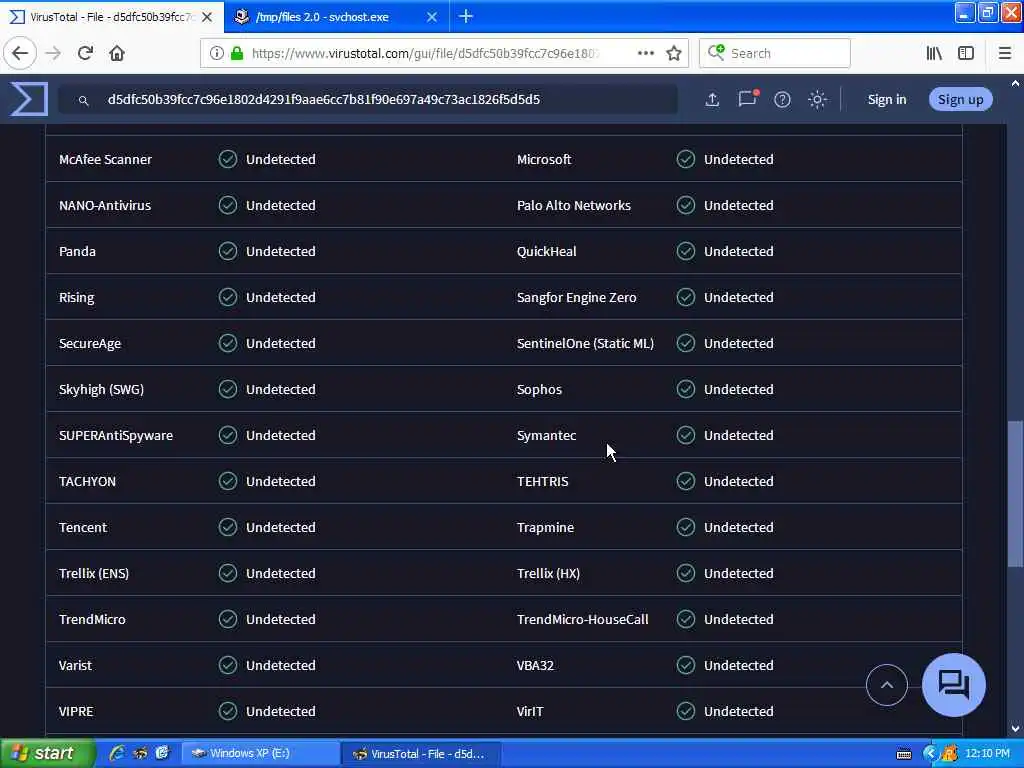Close the /tmp/files 2.0 tab
The image size is (1024, 768).
tap(432, 17)
